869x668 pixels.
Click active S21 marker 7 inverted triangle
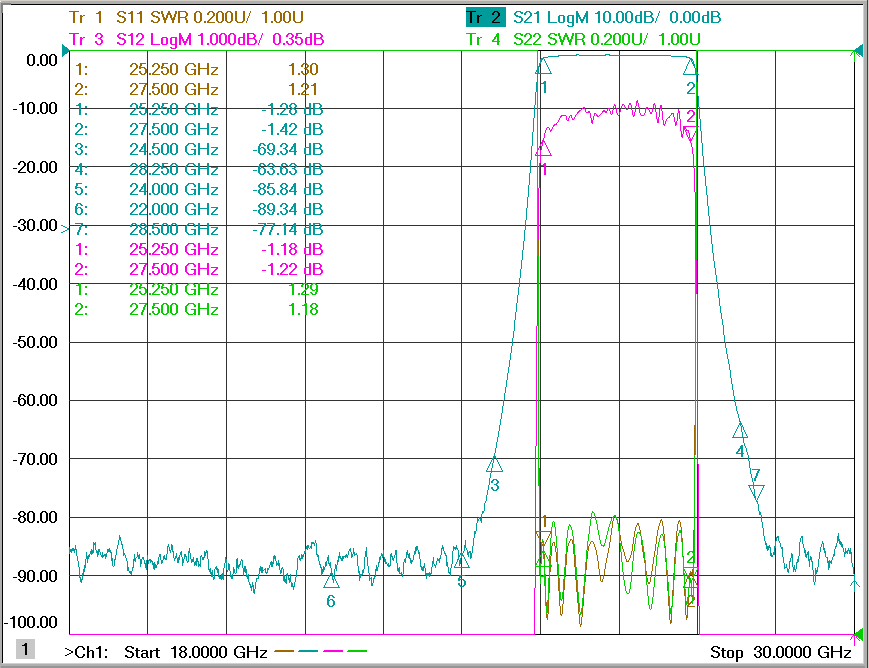coord(756,491)
